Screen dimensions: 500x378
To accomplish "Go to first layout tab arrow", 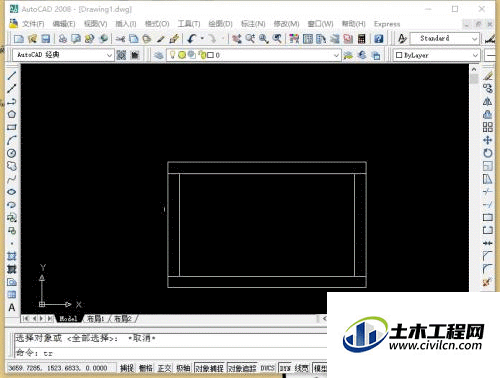I will pos(26,319).
